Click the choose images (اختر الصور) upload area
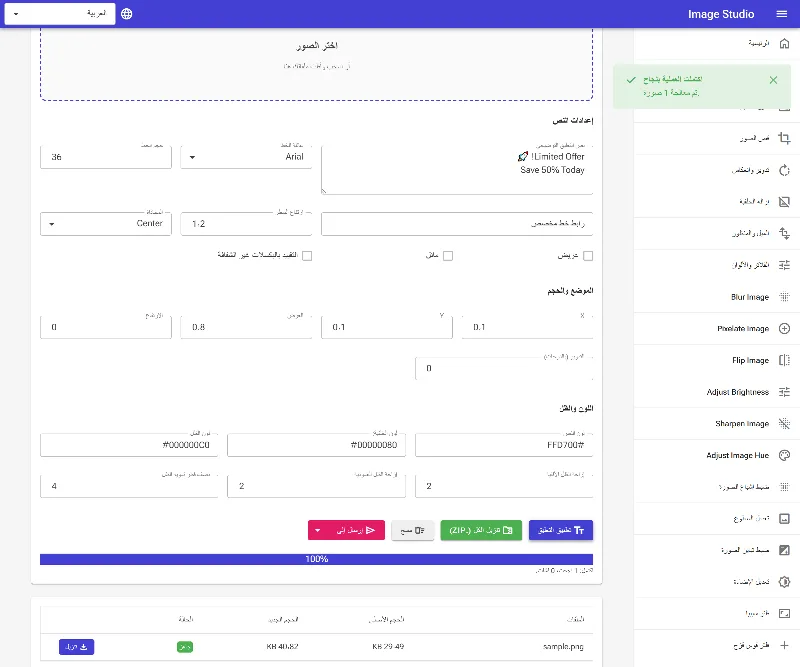Viewport: 800px width, 667px height. 316,64
